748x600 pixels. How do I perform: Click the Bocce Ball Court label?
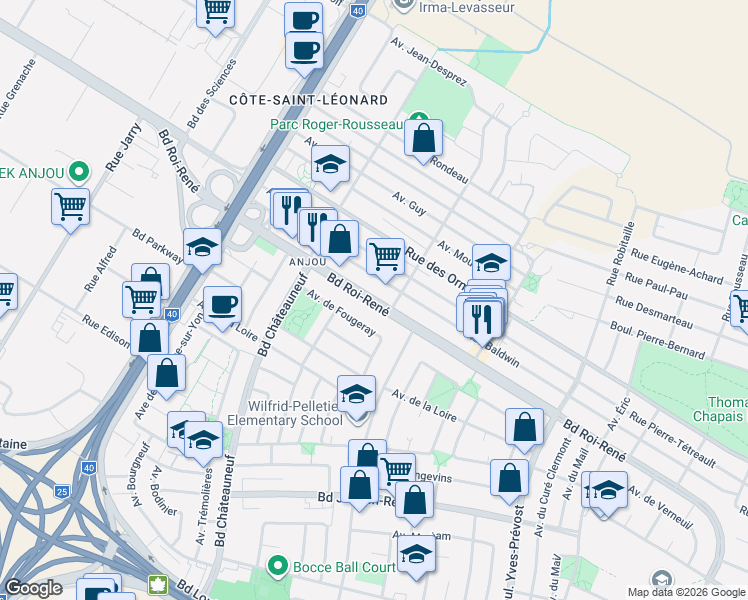pyautogui.click(x=344, y=567)
